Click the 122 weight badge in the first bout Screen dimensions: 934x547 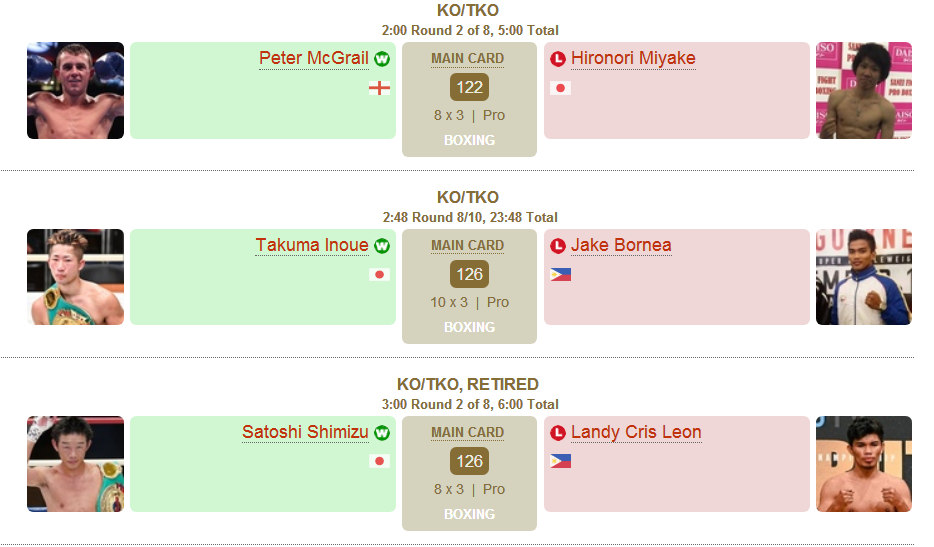[469, 88]
